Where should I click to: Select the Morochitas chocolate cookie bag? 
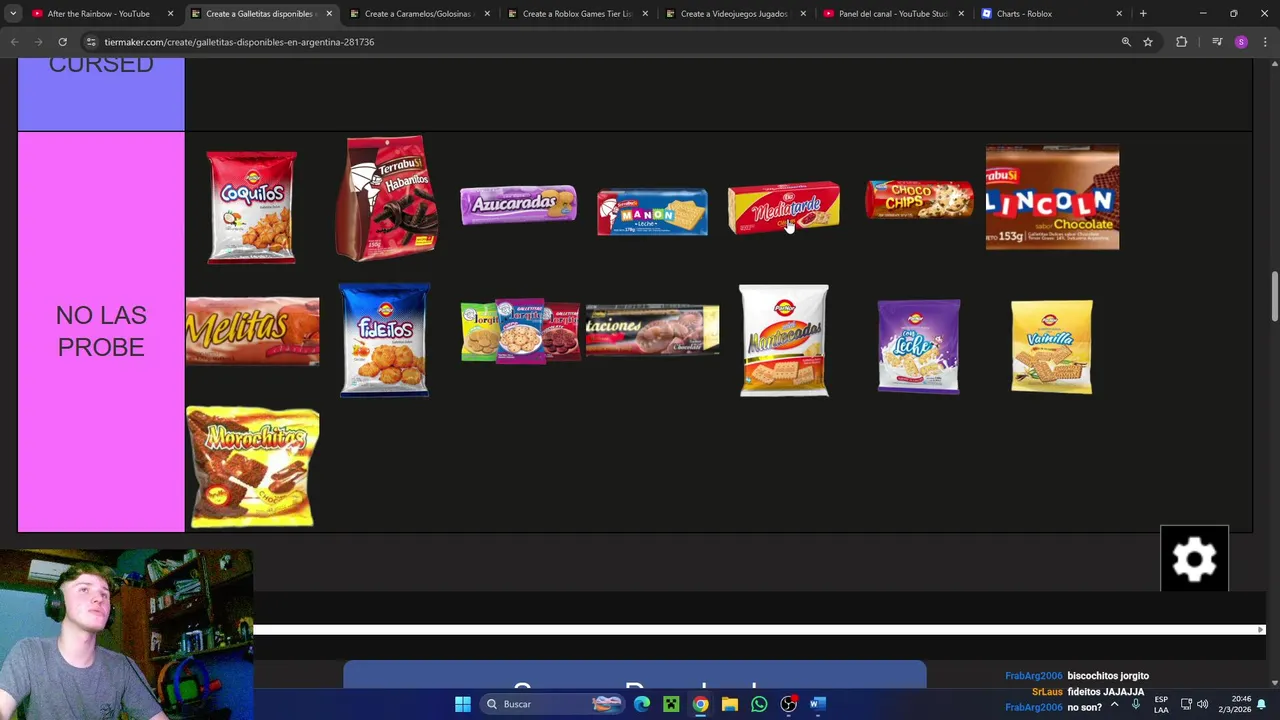[x=252, y=467]
